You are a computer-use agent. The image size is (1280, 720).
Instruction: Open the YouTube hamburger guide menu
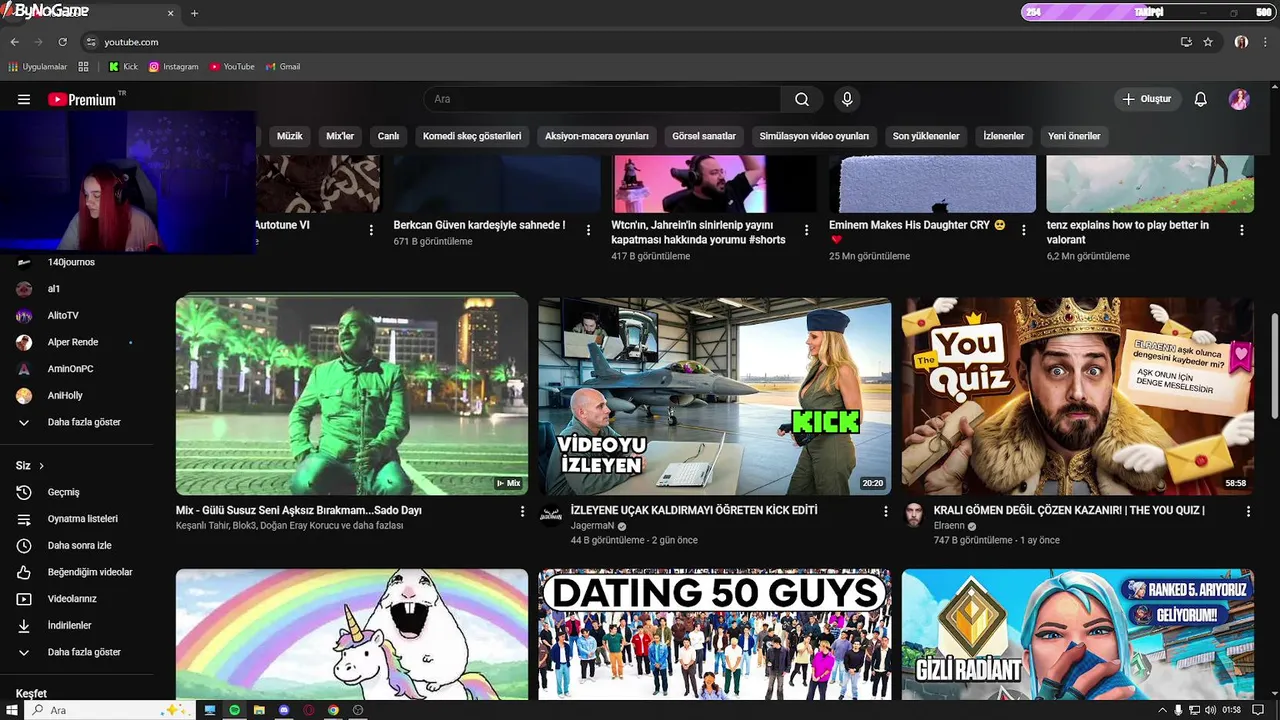point(24,100)
